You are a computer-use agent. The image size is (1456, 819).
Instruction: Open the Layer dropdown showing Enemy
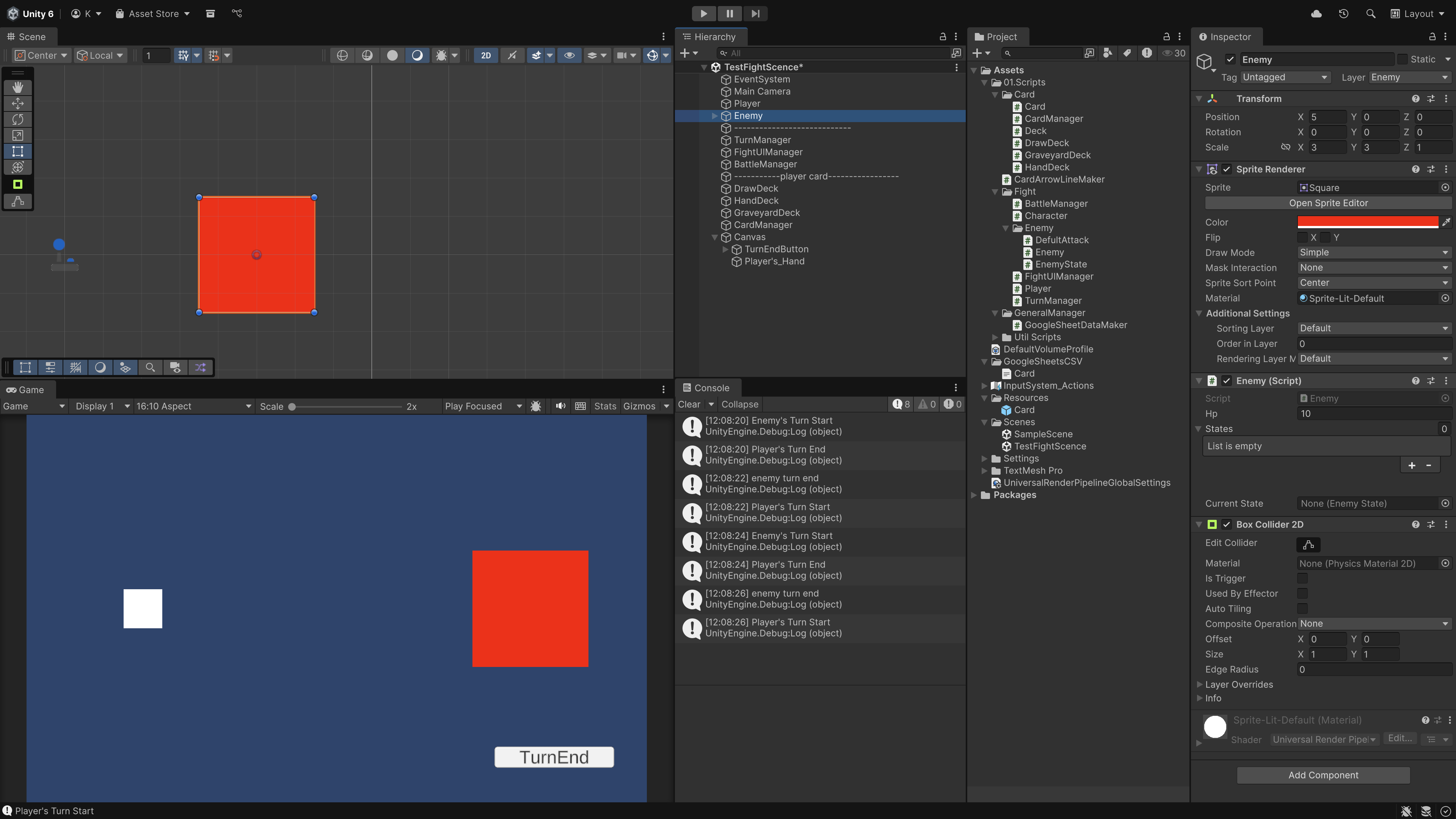pos(1410,77)
